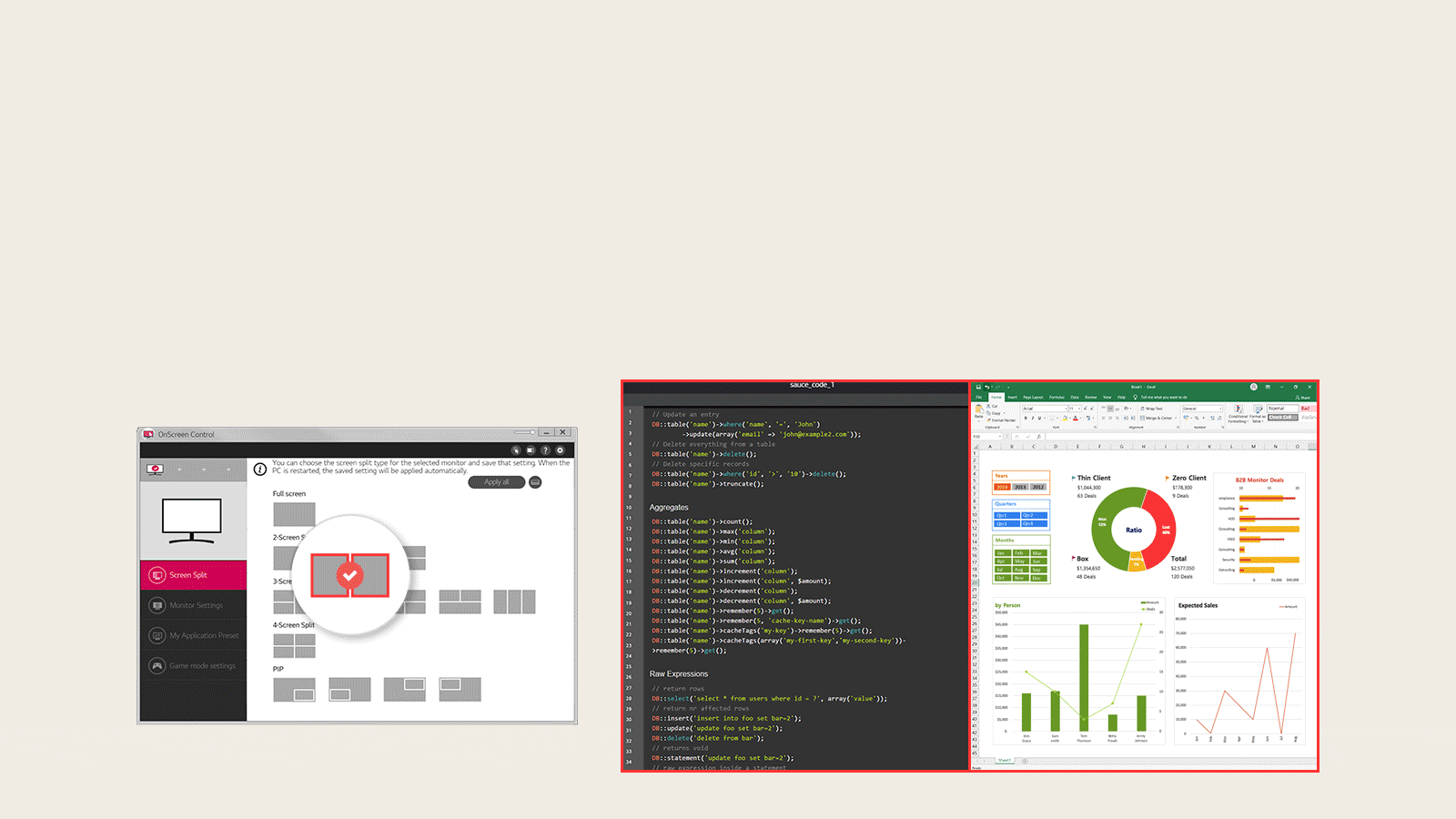This screenshot has height=819, width=1456.
Task: Open the Arial font family dropdown
Action: point(1067,408)
